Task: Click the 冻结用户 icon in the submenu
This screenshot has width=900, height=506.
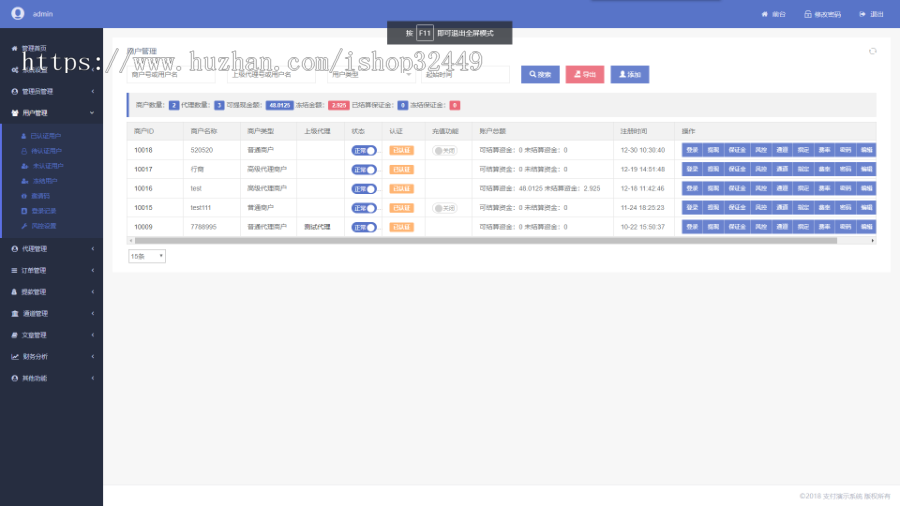Action: (25, 181)
